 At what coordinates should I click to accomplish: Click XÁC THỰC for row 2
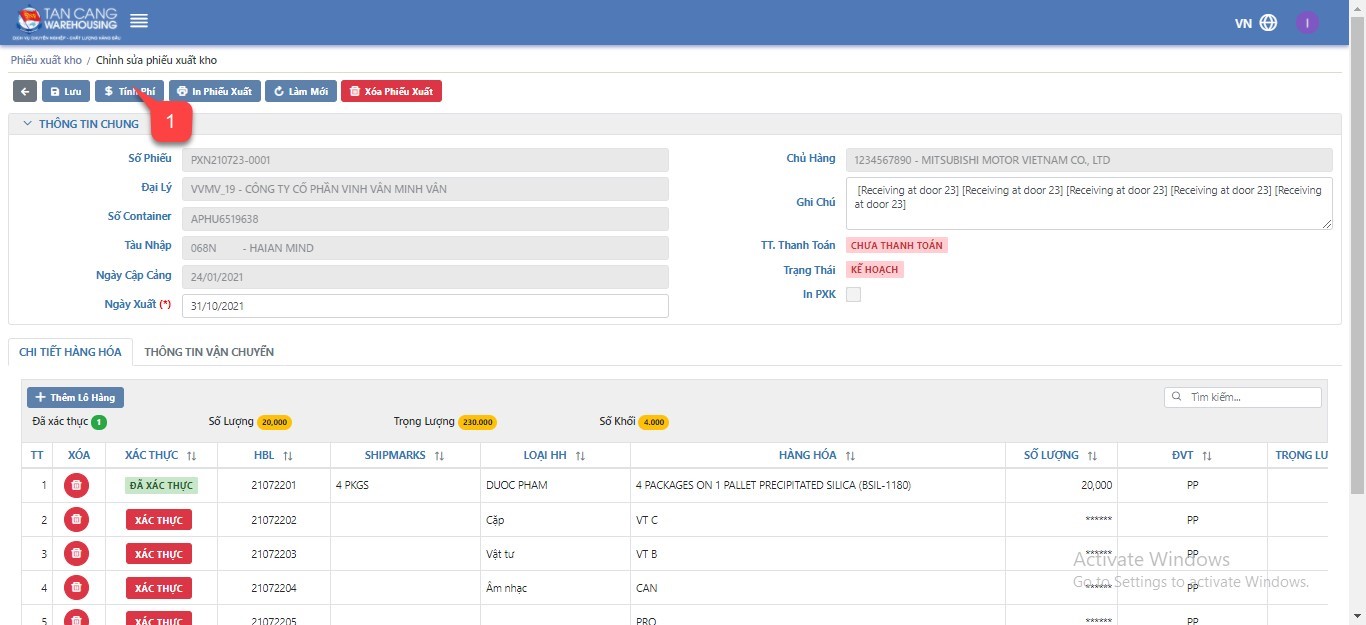(x=158, y=520)
